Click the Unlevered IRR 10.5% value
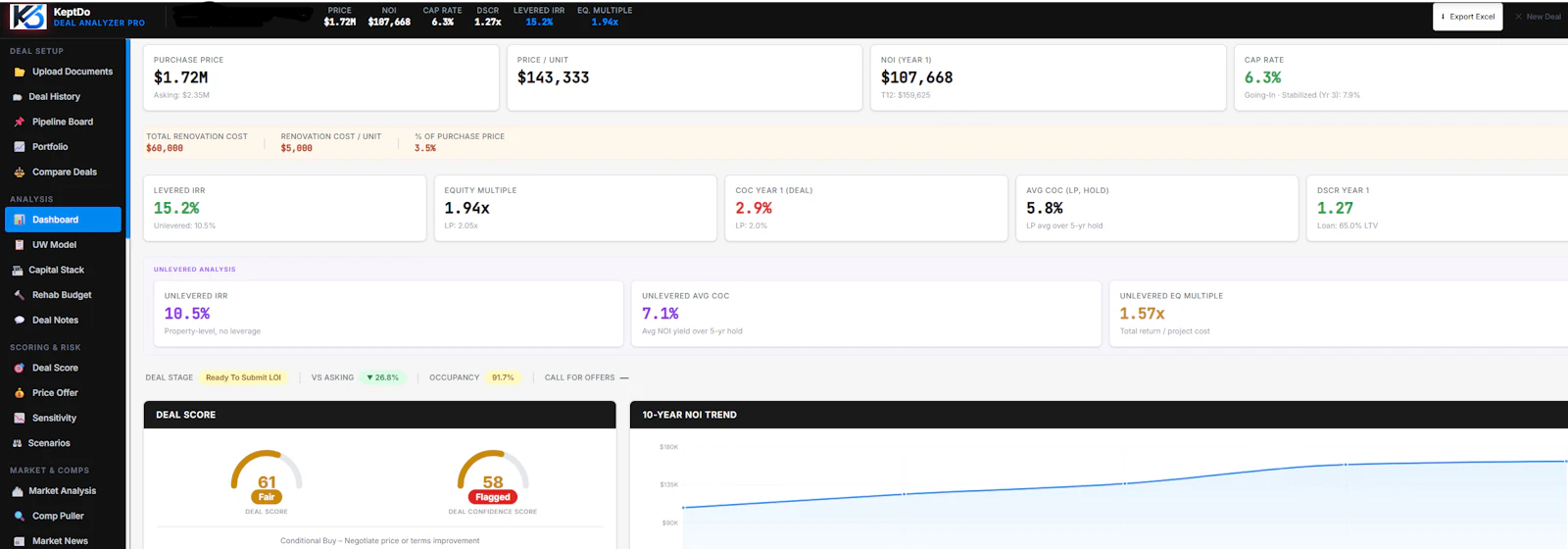 click(187, 314)
